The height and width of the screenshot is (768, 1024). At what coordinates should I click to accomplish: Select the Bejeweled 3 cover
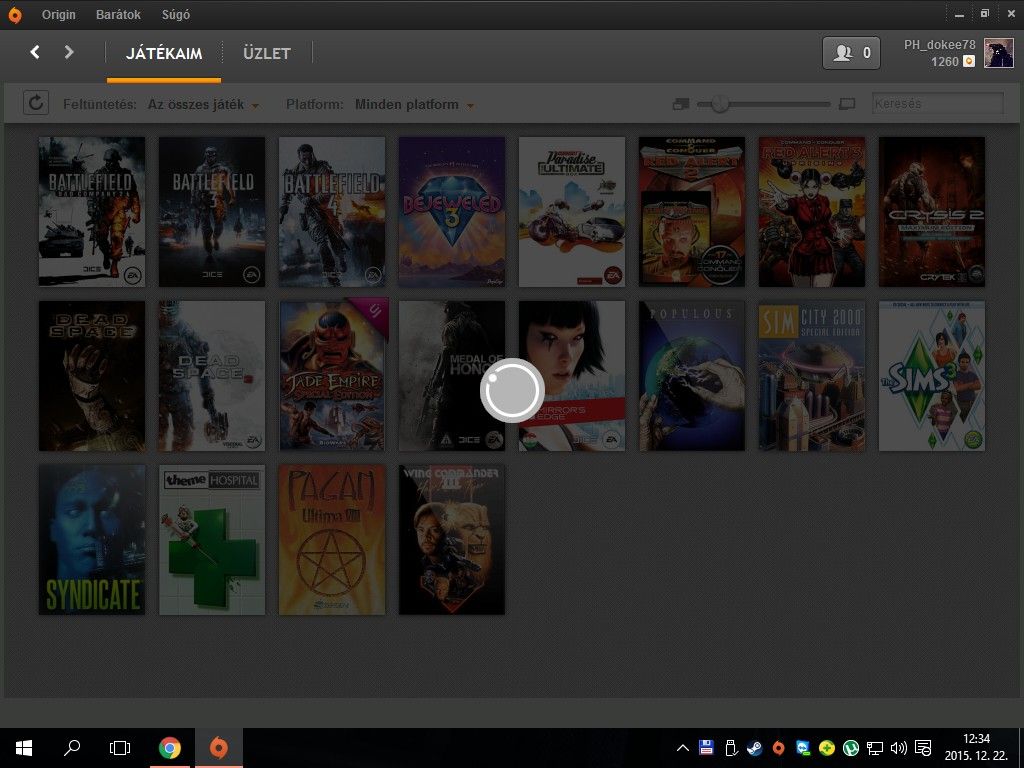click(452, 212)
